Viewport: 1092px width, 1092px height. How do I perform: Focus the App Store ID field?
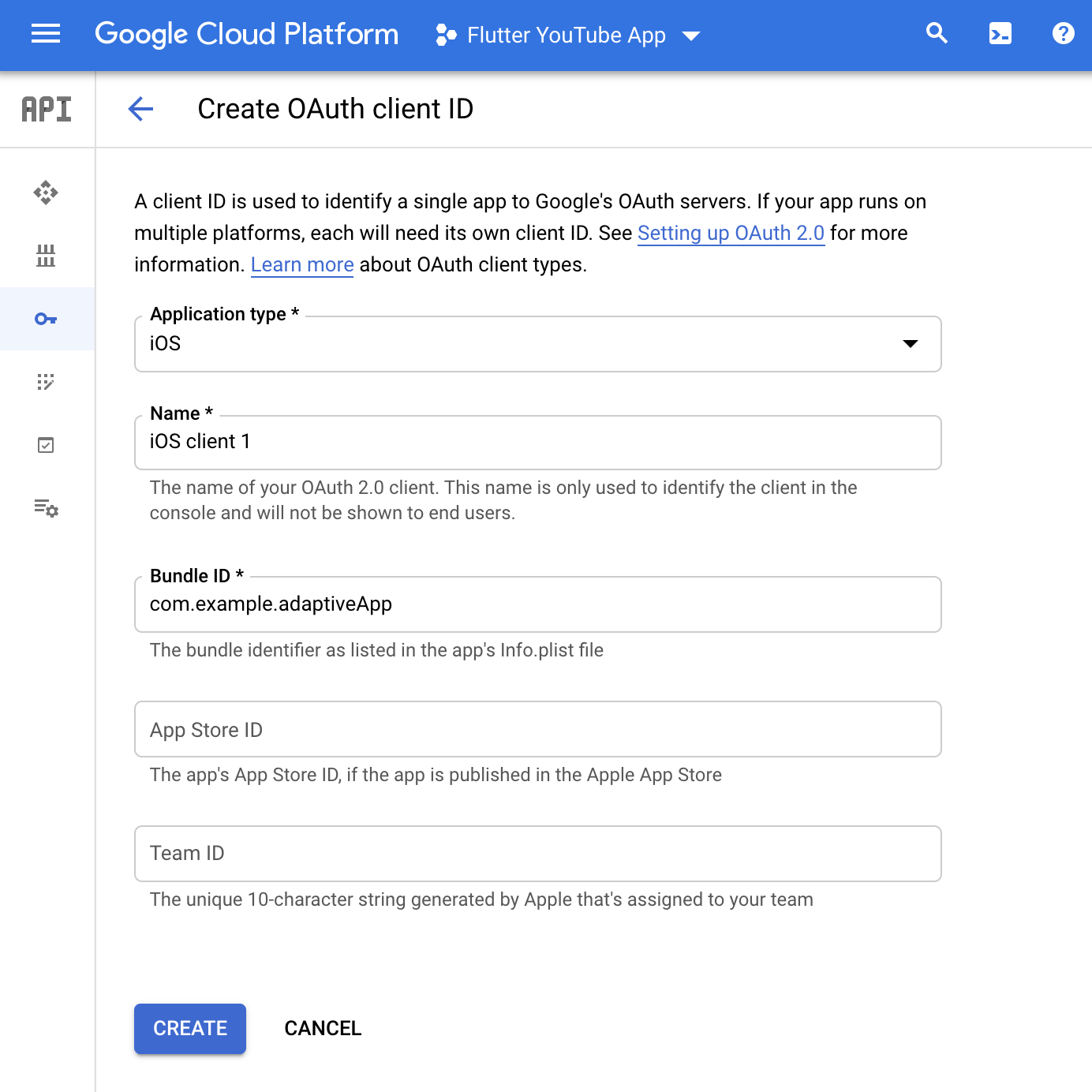pos(537,730)
